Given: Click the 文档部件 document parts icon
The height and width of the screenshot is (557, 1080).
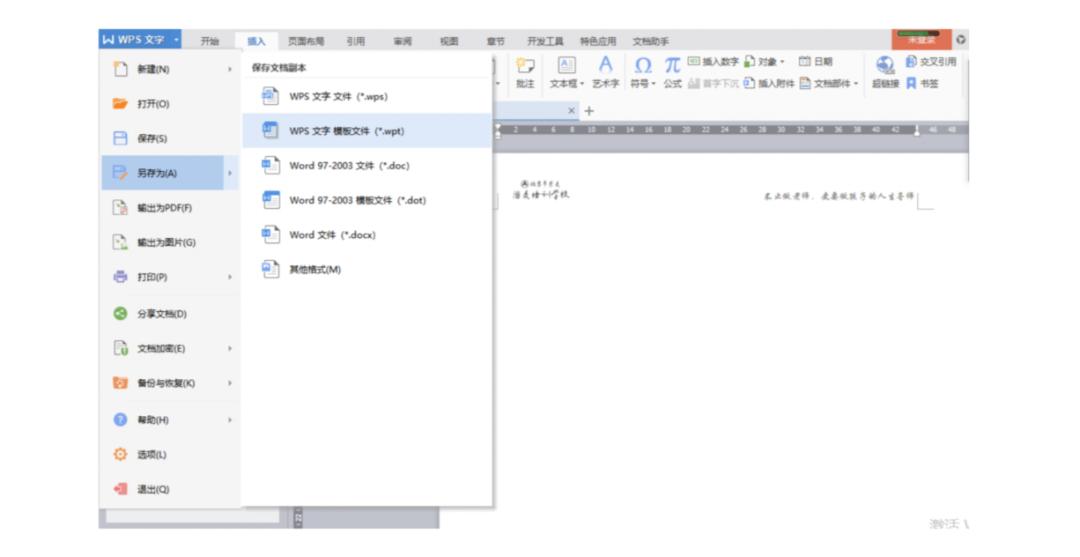Looking at the screenshot, I should coord(805,83).
